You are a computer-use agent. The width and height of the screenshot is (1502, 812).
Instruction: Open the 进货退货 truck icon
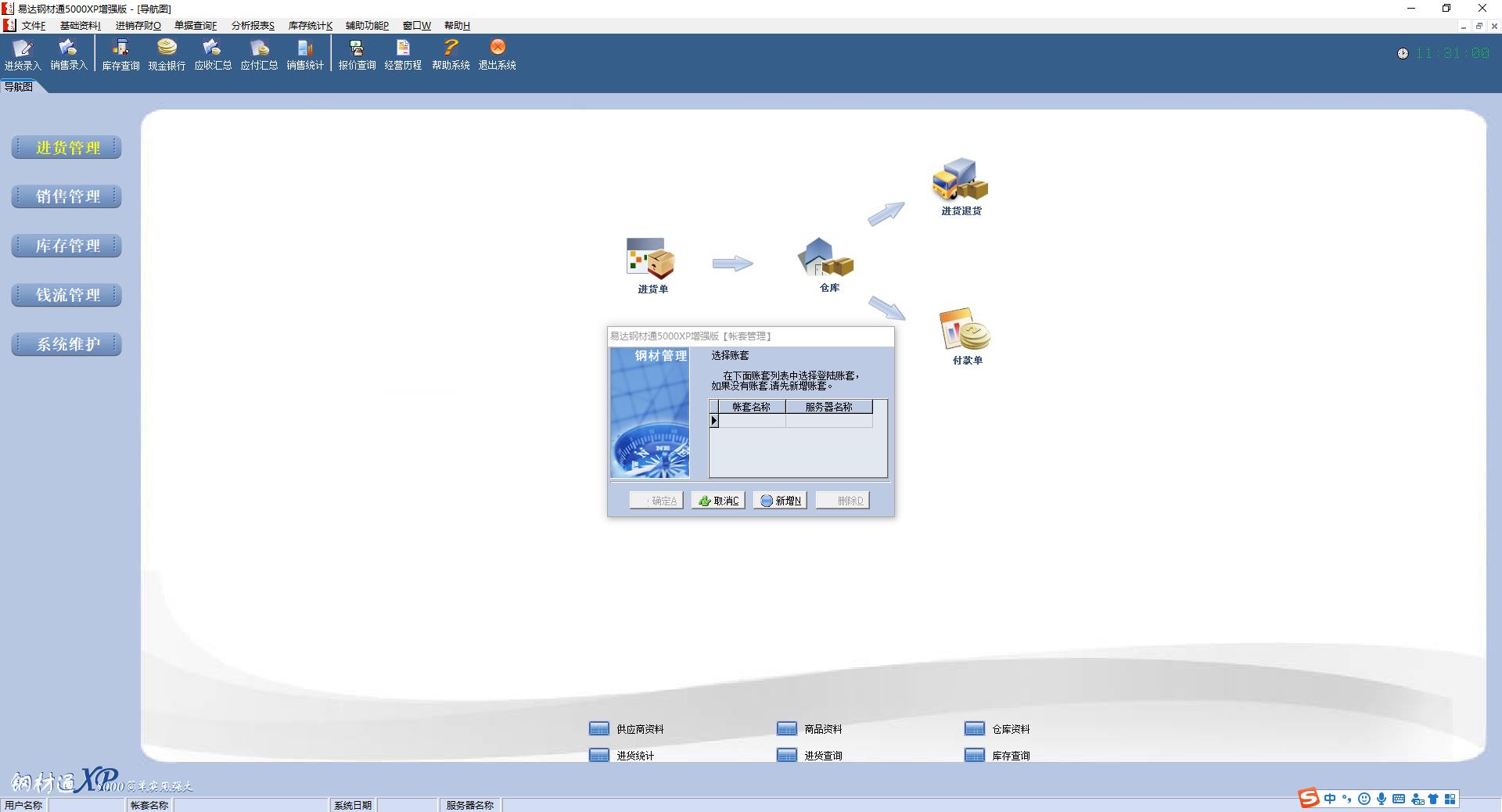coord(960,181)
